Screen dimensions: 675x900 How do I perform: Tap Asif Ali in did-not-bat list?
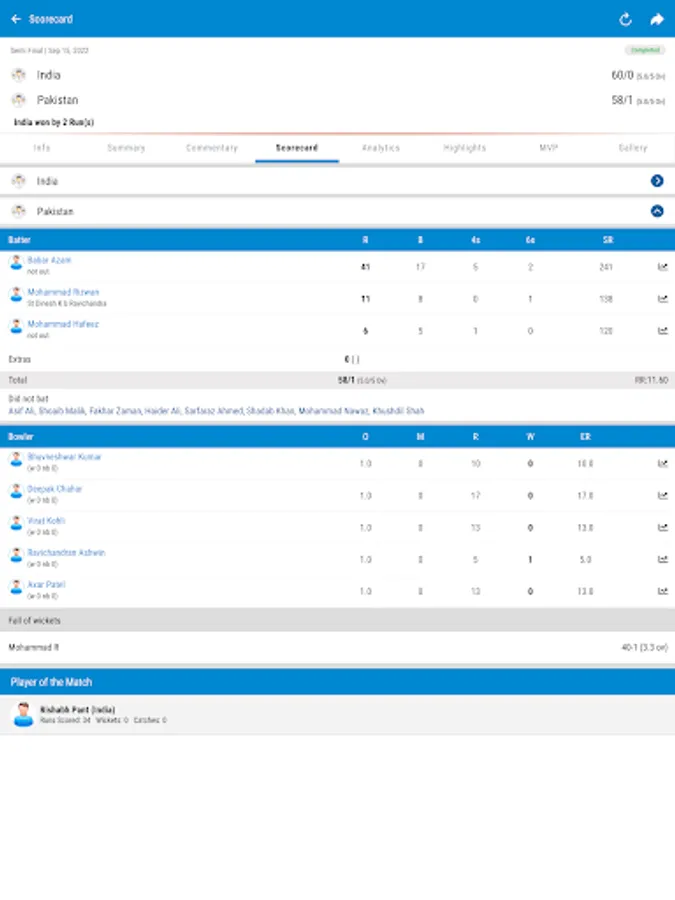point(21,411)
